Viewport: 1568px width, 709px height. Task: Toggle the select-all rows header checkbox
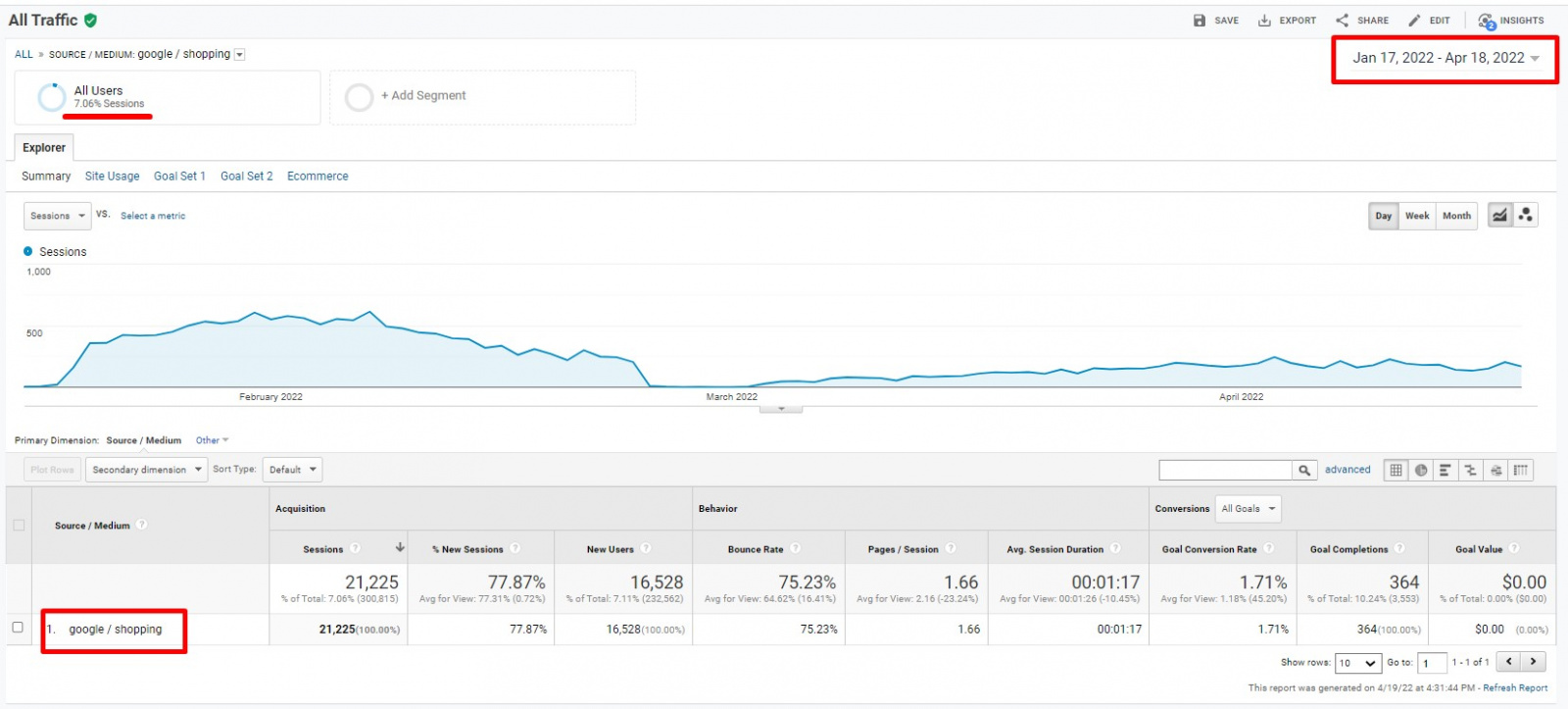point(19,526)
